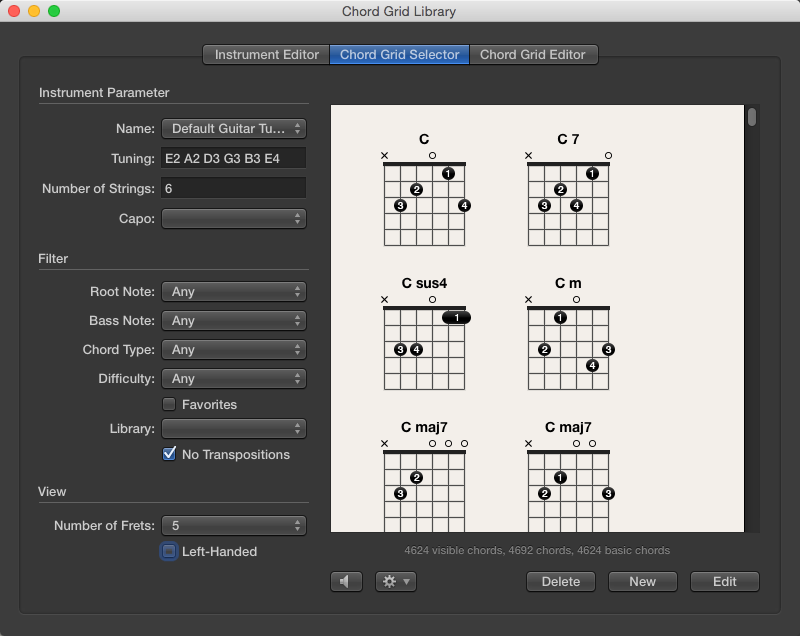Select the Chord Grid Selector tab
The image size is (800, 636).
tap(398, 55)
